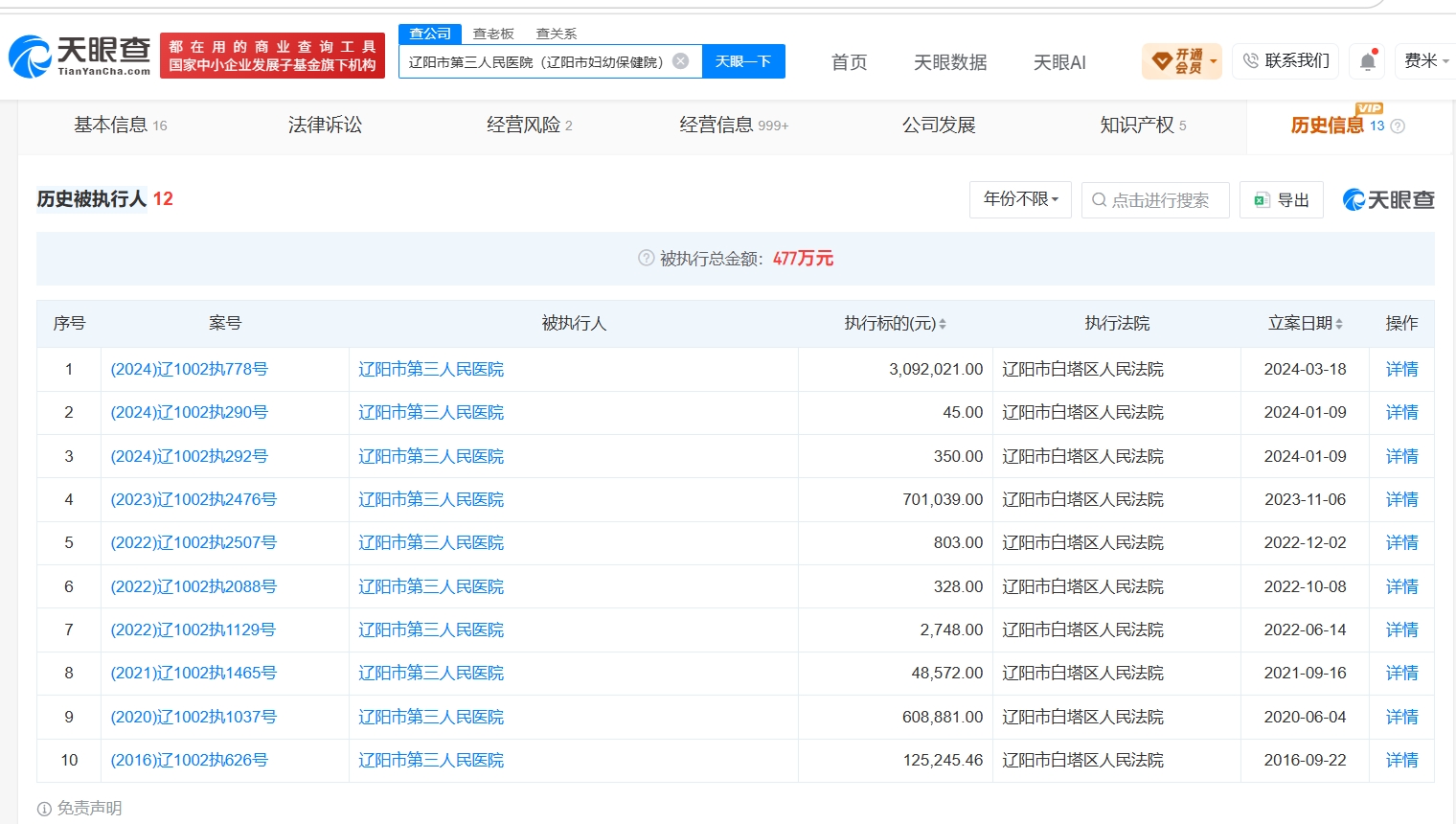The height and width of the screenshot is (824, 1456).
Task: Click the total amount 477万元
Action: (803, 259)
